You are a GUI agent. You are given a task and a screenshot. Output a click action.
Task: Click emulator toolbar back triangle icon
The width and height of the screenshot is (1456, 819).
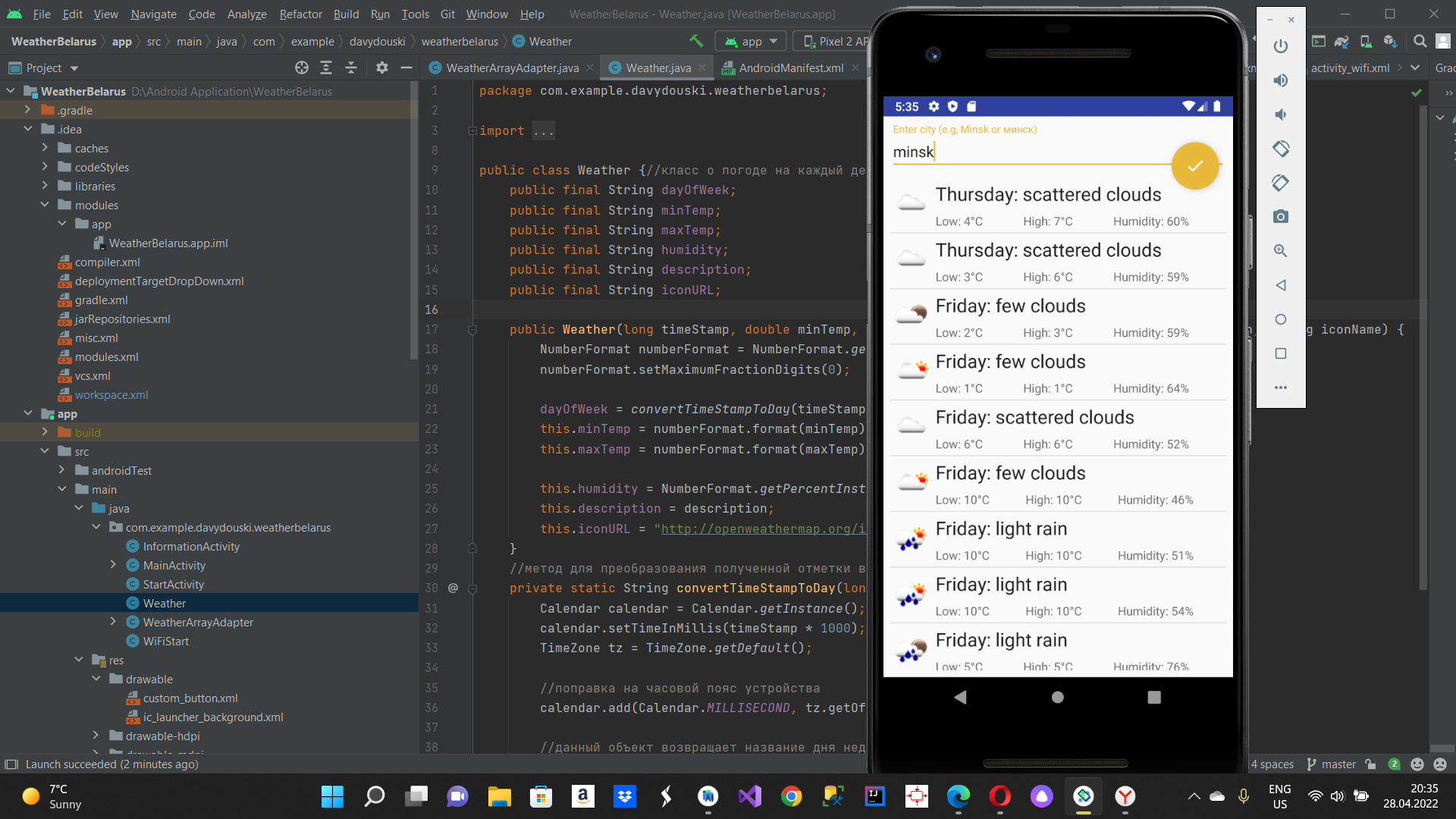coord(1281,285)
